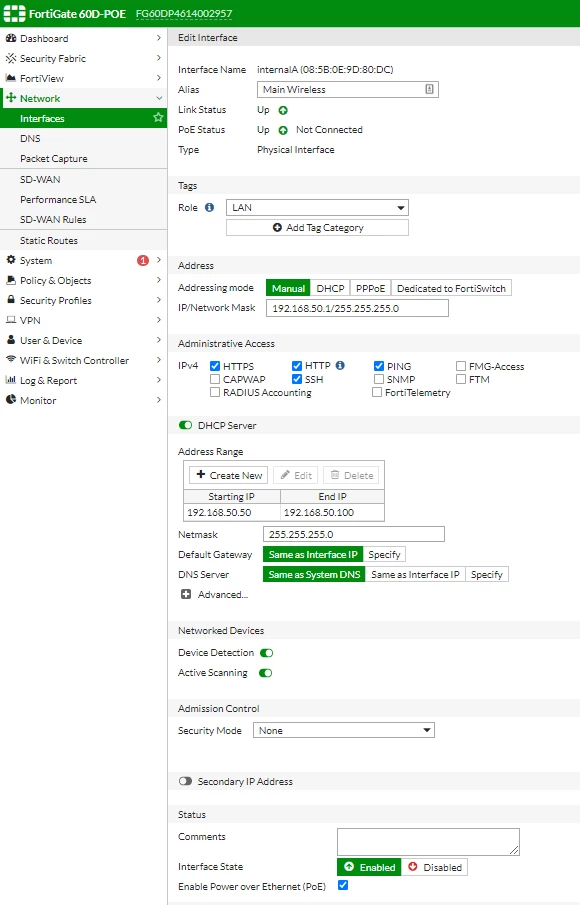Open the Security Mode dropdown
Screen dimensions: 580x905
click(x=344, y=730)
